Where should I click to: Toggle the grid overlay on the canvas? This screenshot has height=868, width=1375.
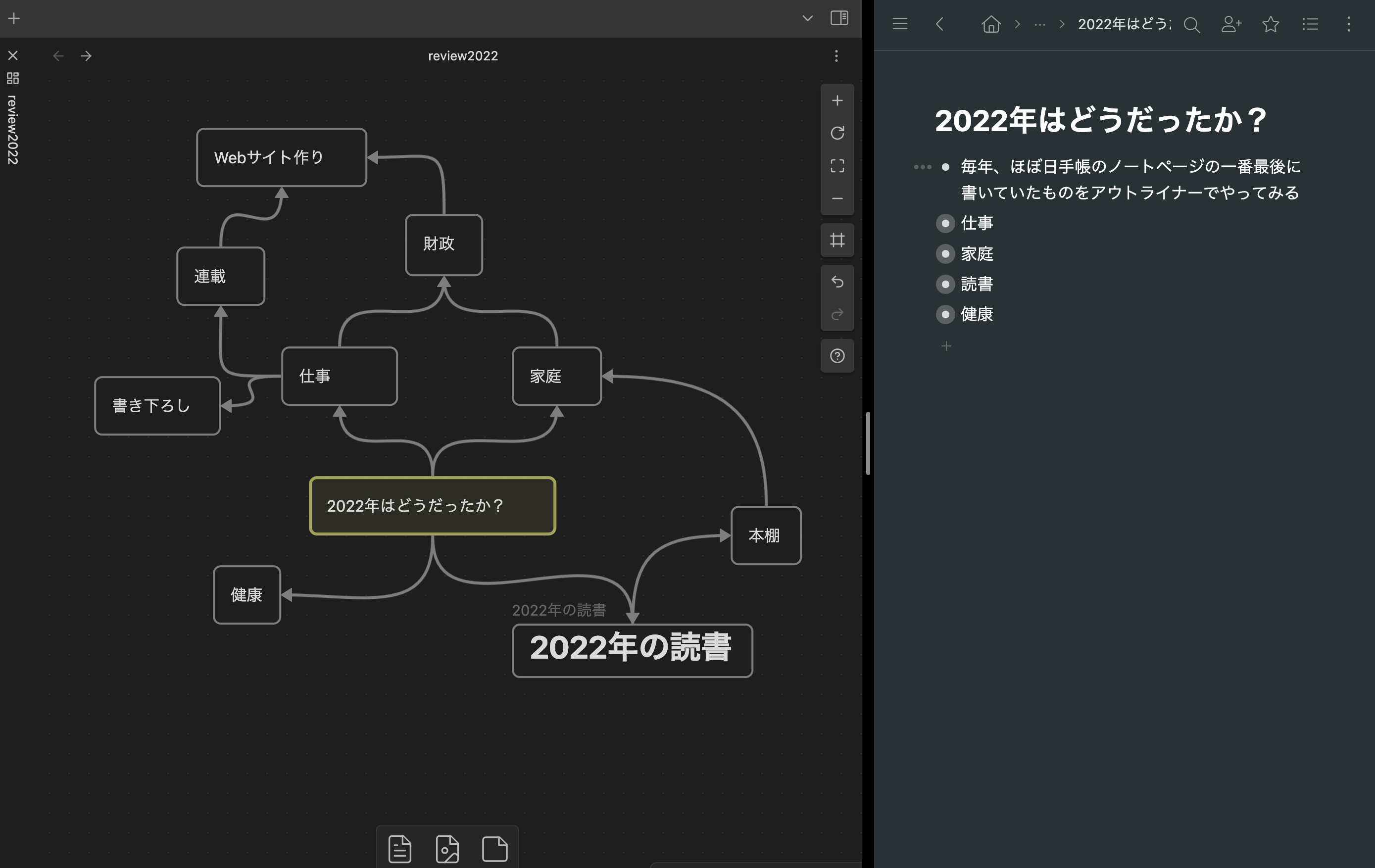tap(837, 240)
